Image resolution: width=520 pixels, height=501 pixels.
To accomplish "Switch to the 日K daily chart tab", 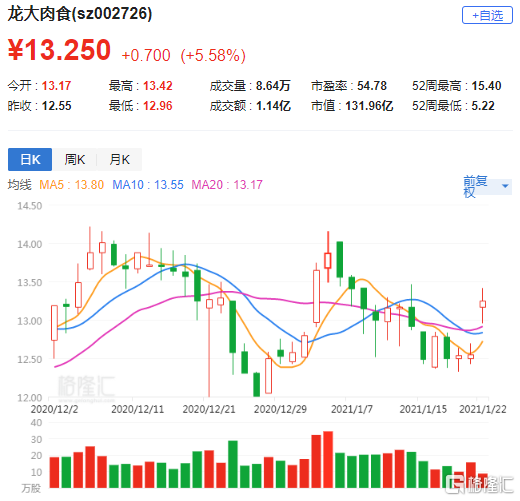I will pos(30,159).
